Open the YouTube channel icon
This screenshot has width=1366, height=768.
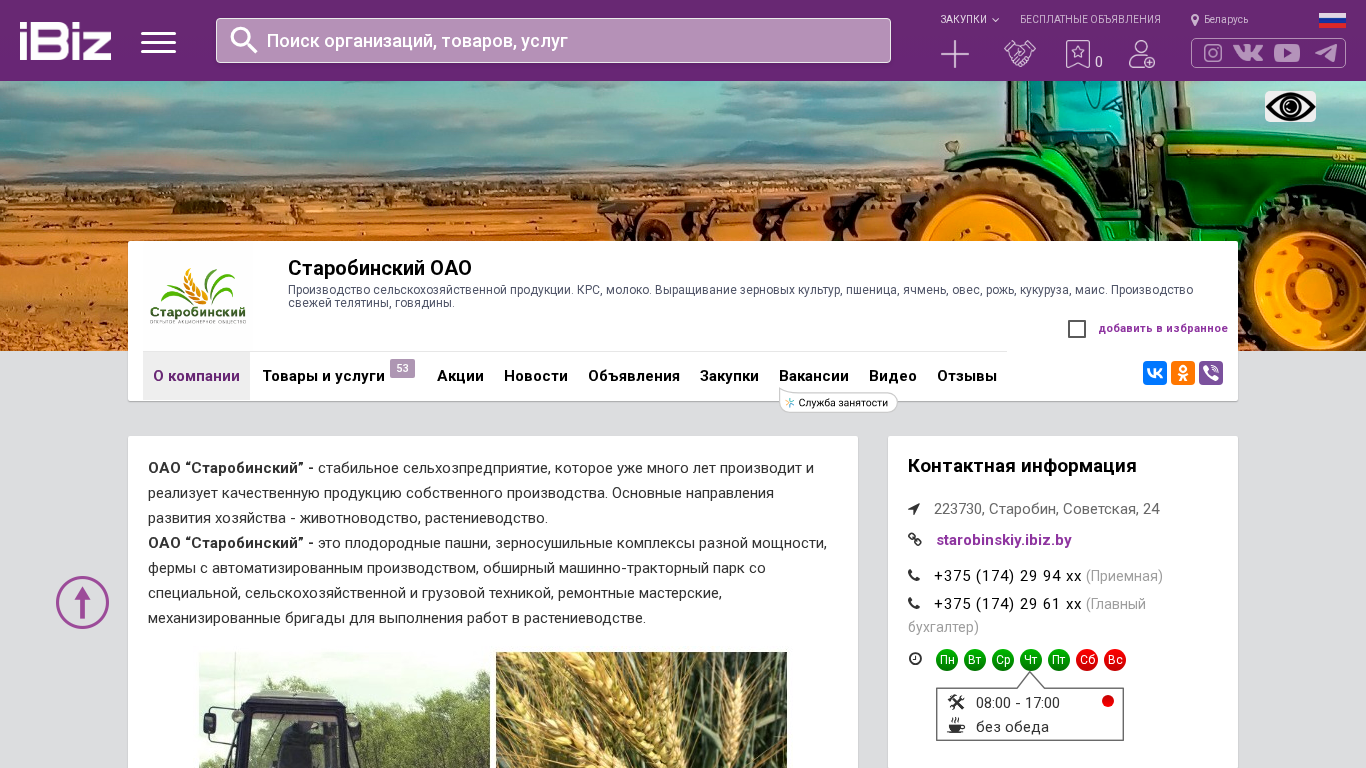click(1287, 53)
